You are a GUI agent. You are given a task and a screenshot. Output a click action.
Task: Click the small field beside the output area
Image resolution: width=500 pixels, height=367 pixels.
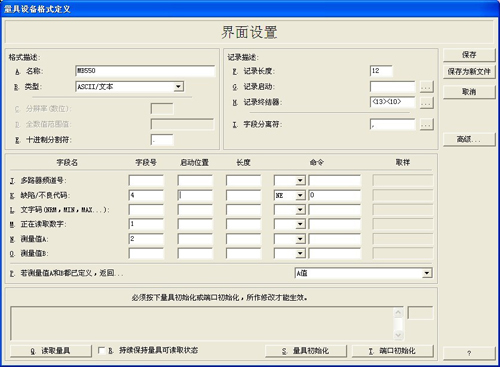pos(421,313)
